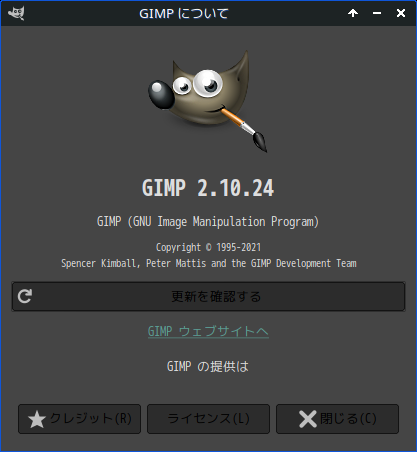Show the license with ライセンス(L)
This screenshot has width=417, height=452.
(x=208, y=419)
